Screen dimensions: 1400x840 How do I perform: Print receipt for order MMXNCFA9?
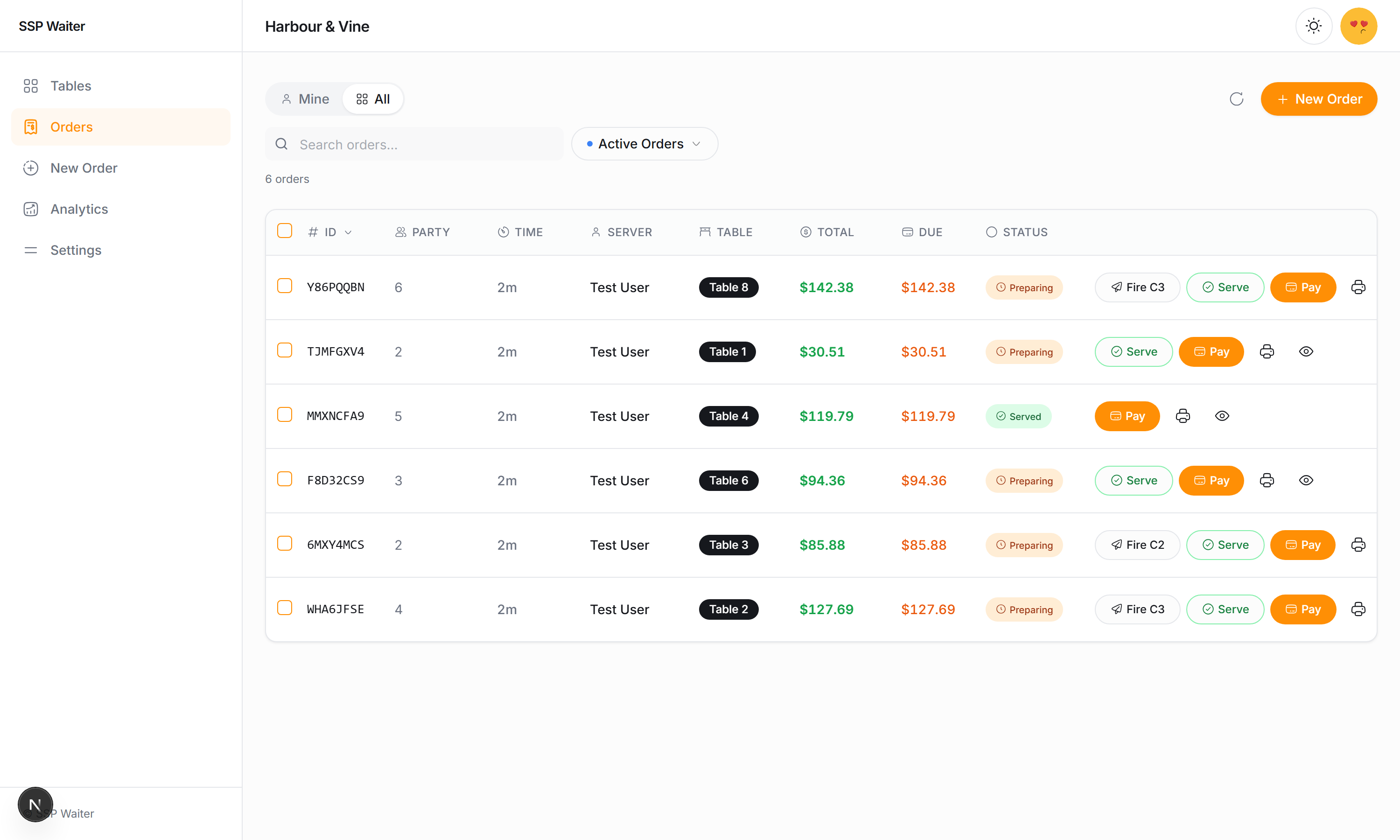[x=1183, y=416]
